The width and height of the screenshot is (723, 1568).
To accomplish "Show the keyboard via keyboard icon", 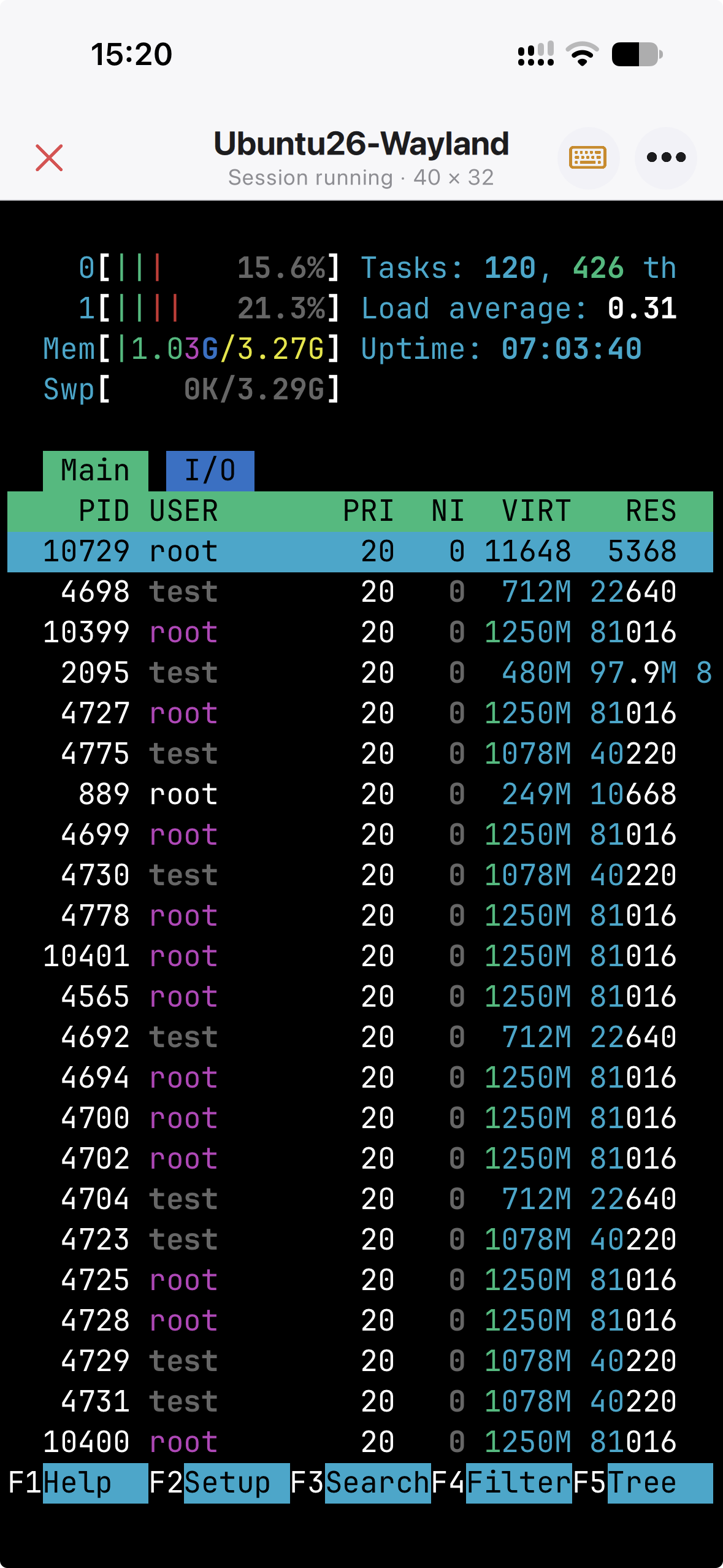I will click(588, 158).
